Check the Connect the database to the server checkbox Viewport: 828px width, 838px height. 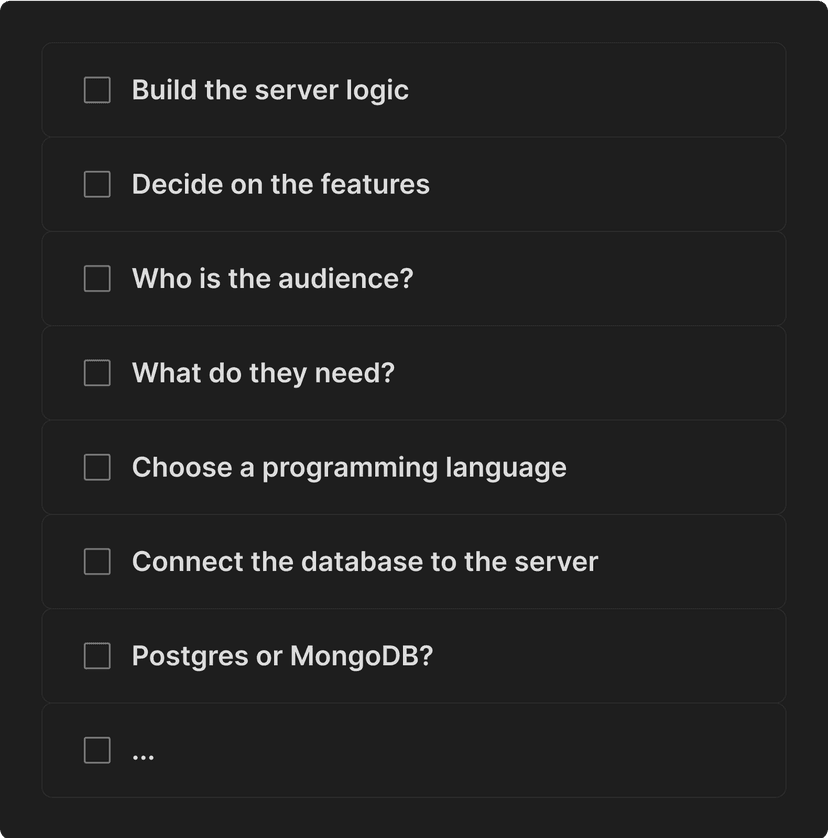pos(97,561)
